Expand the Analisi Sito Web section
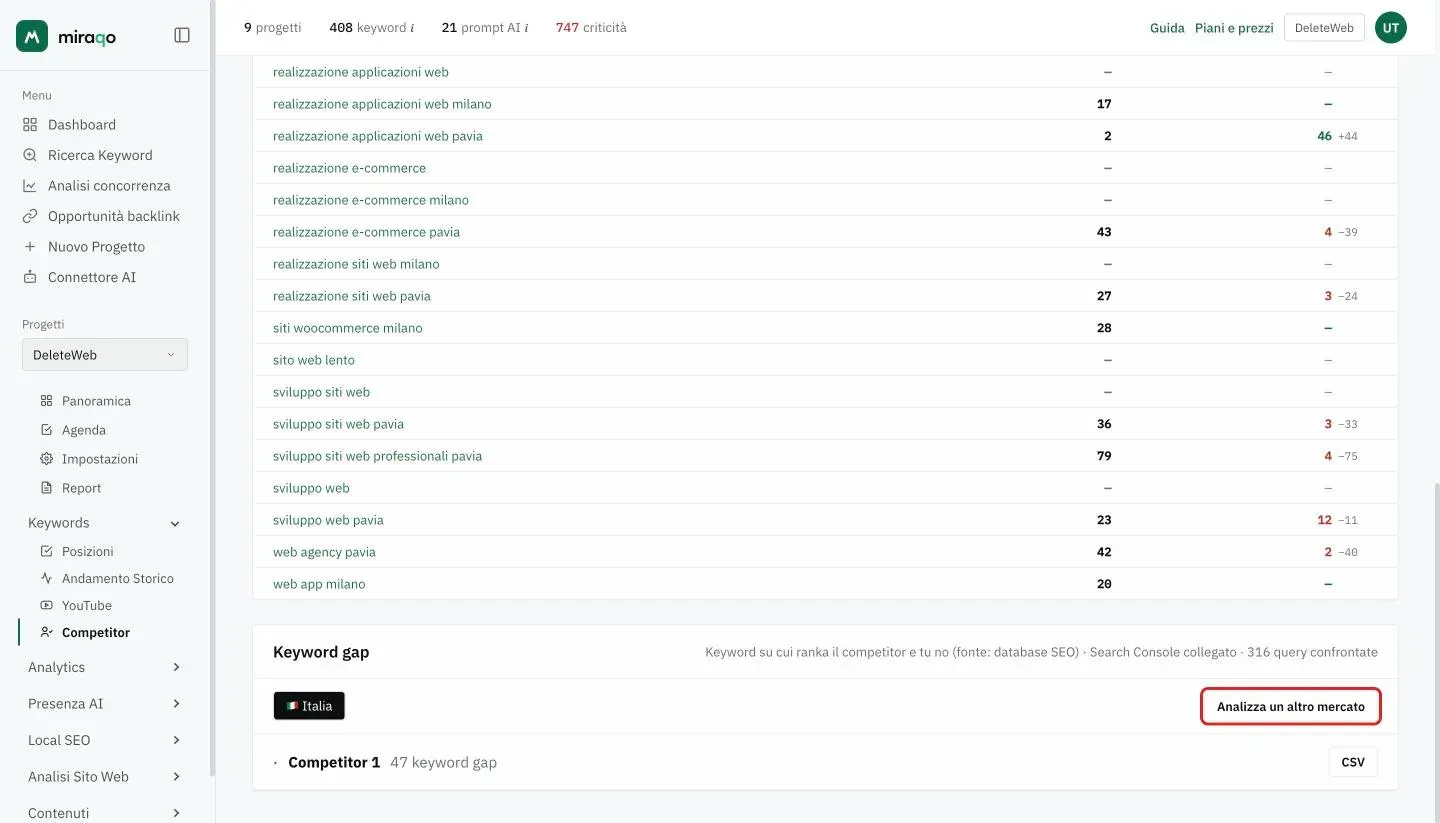1440x823 pixels. click(x=105, y=777)
